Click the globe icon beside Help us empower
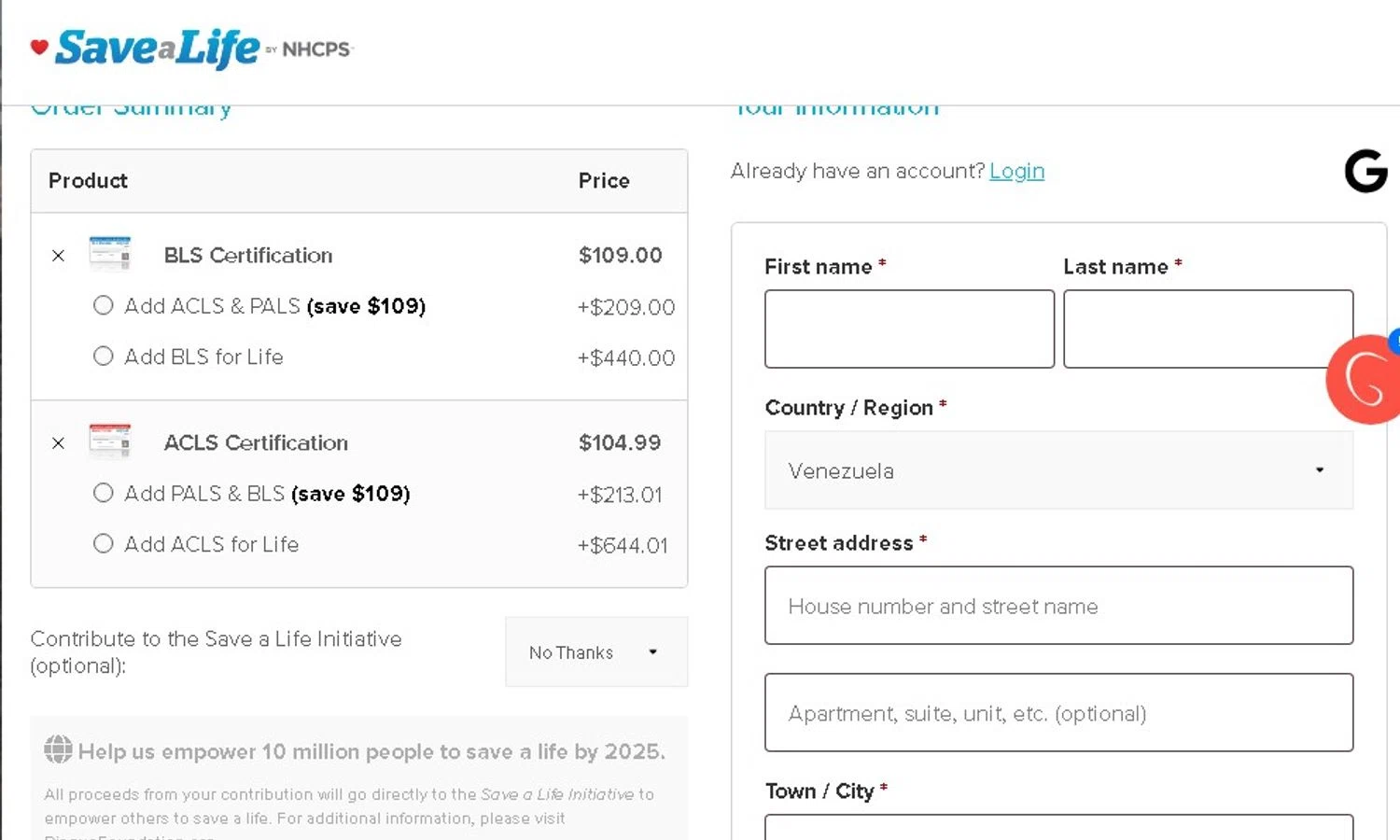Image resolution: width=1400 pixels, height=840 pixels. click(58, 749)
